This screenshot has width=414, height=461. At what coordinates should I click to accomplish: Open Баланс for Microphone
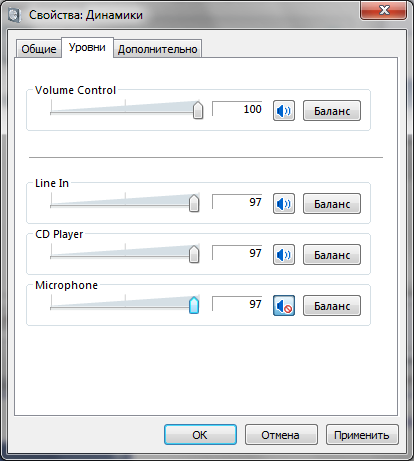332,306
